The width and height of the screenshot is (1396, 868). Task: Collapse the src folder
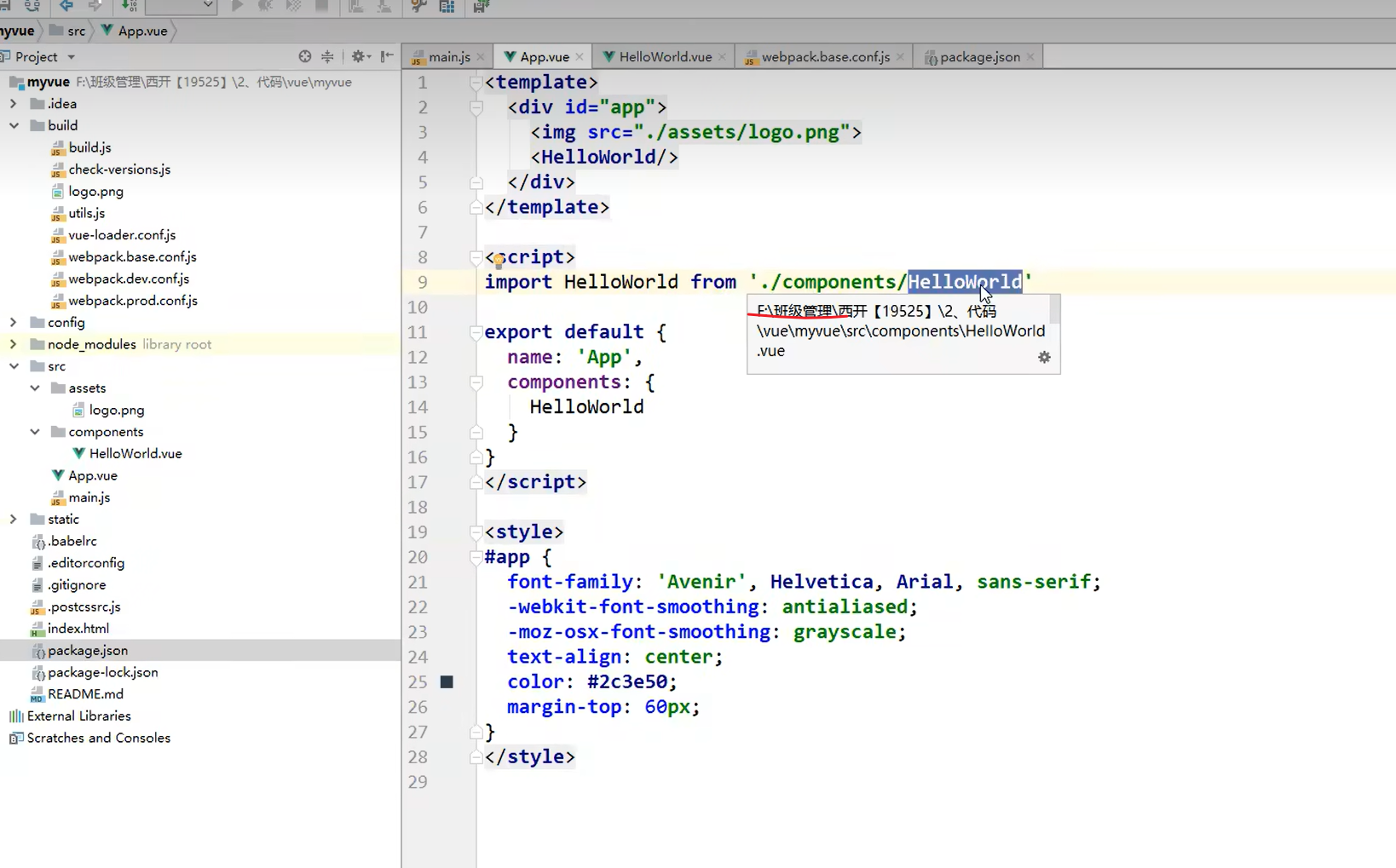tap(14, 366)
